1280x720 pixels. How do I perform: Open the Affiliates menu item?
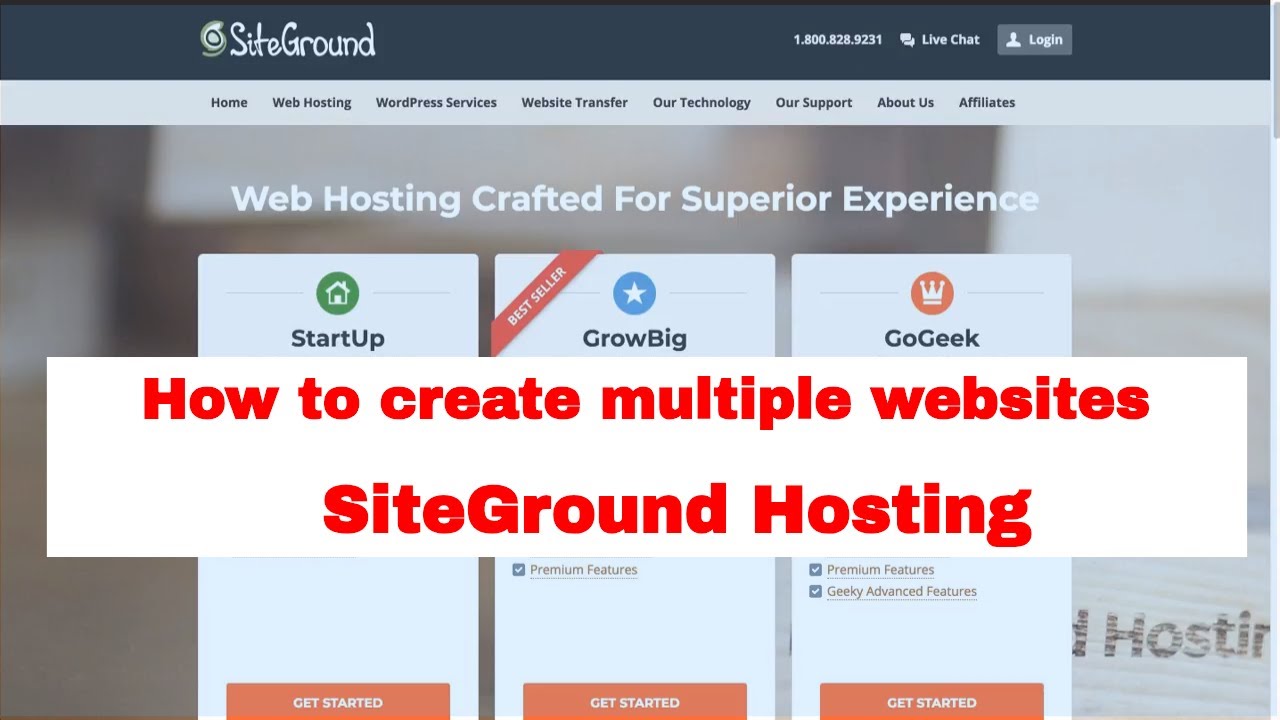click(987, 102)
